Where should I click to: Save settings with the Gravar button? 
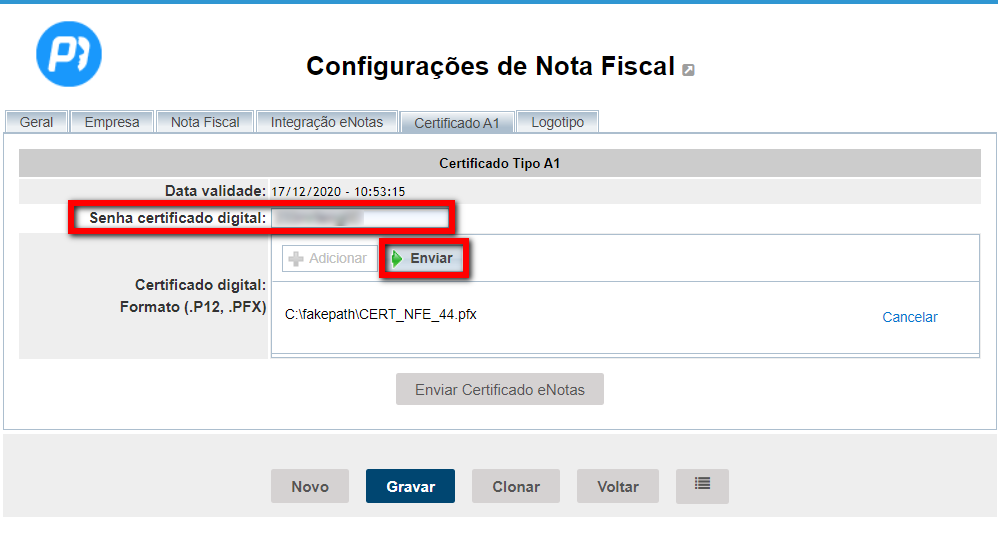[410, 487]
